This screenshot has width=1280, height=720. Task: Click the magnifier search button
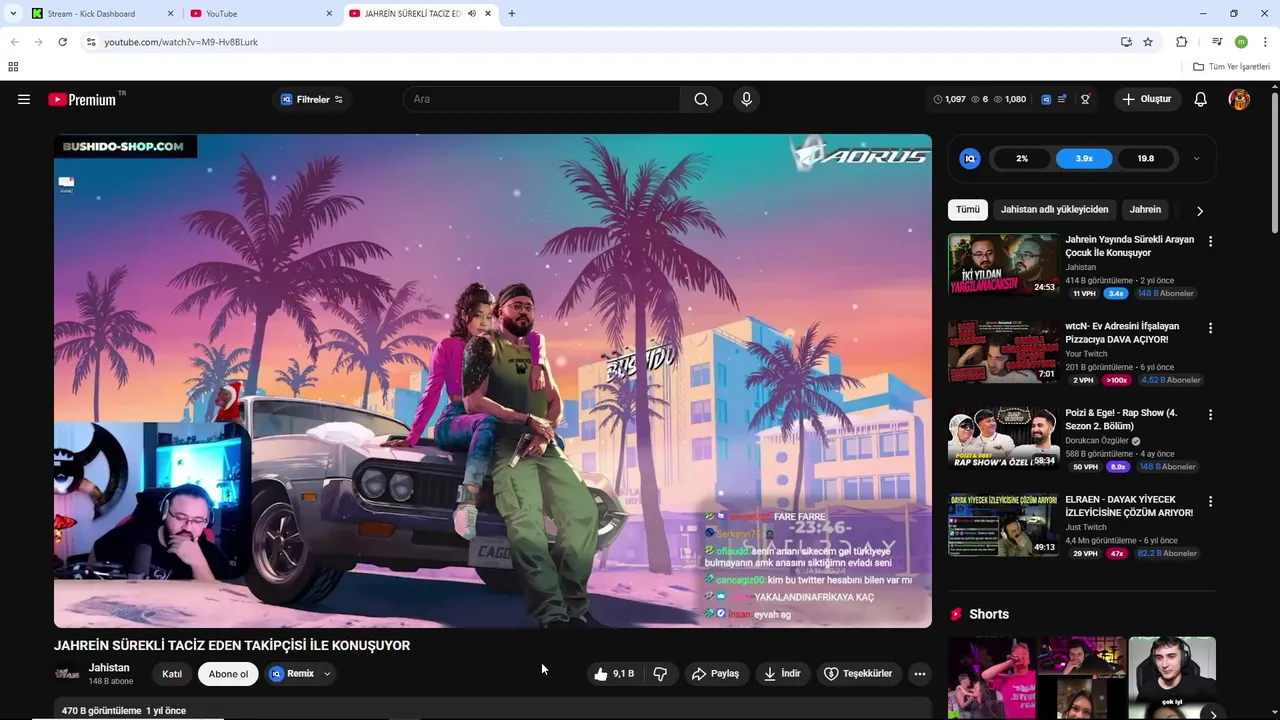701,99
